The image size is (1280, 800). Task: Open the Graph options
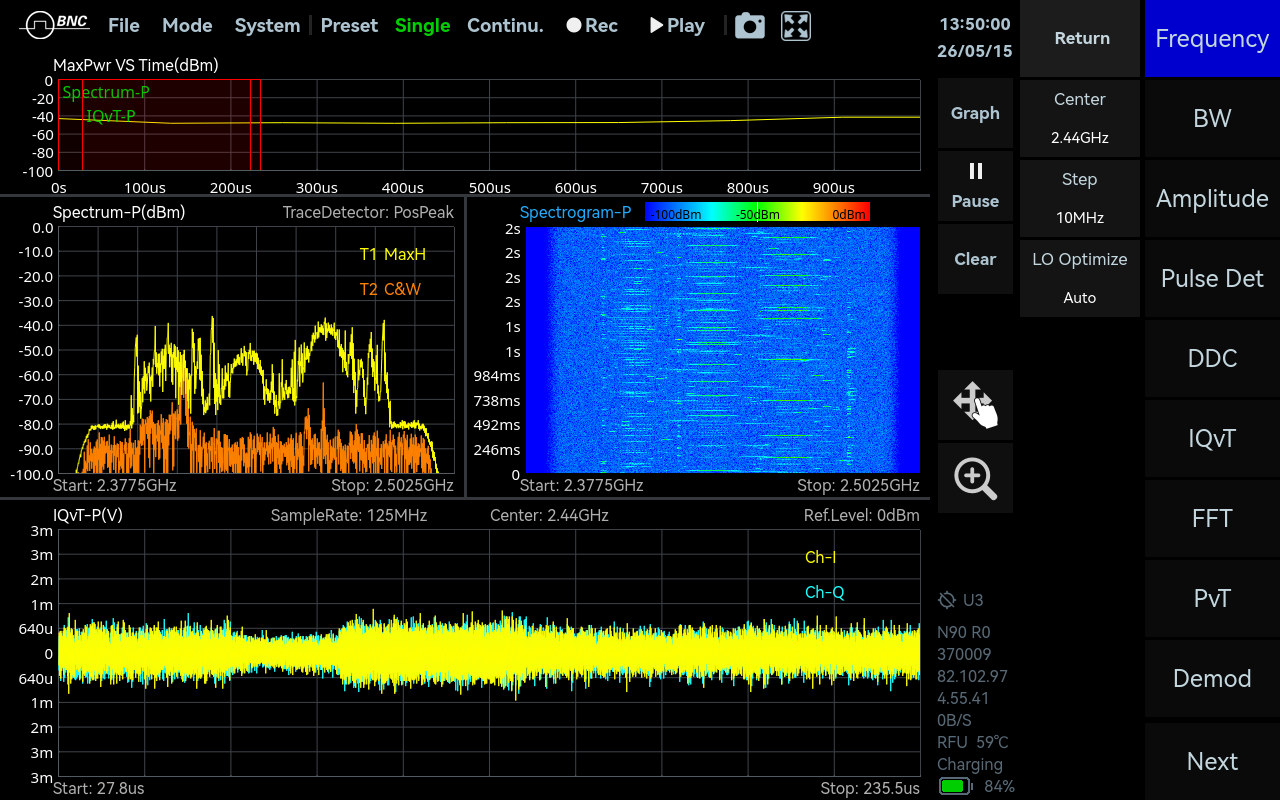pos(975,113)
